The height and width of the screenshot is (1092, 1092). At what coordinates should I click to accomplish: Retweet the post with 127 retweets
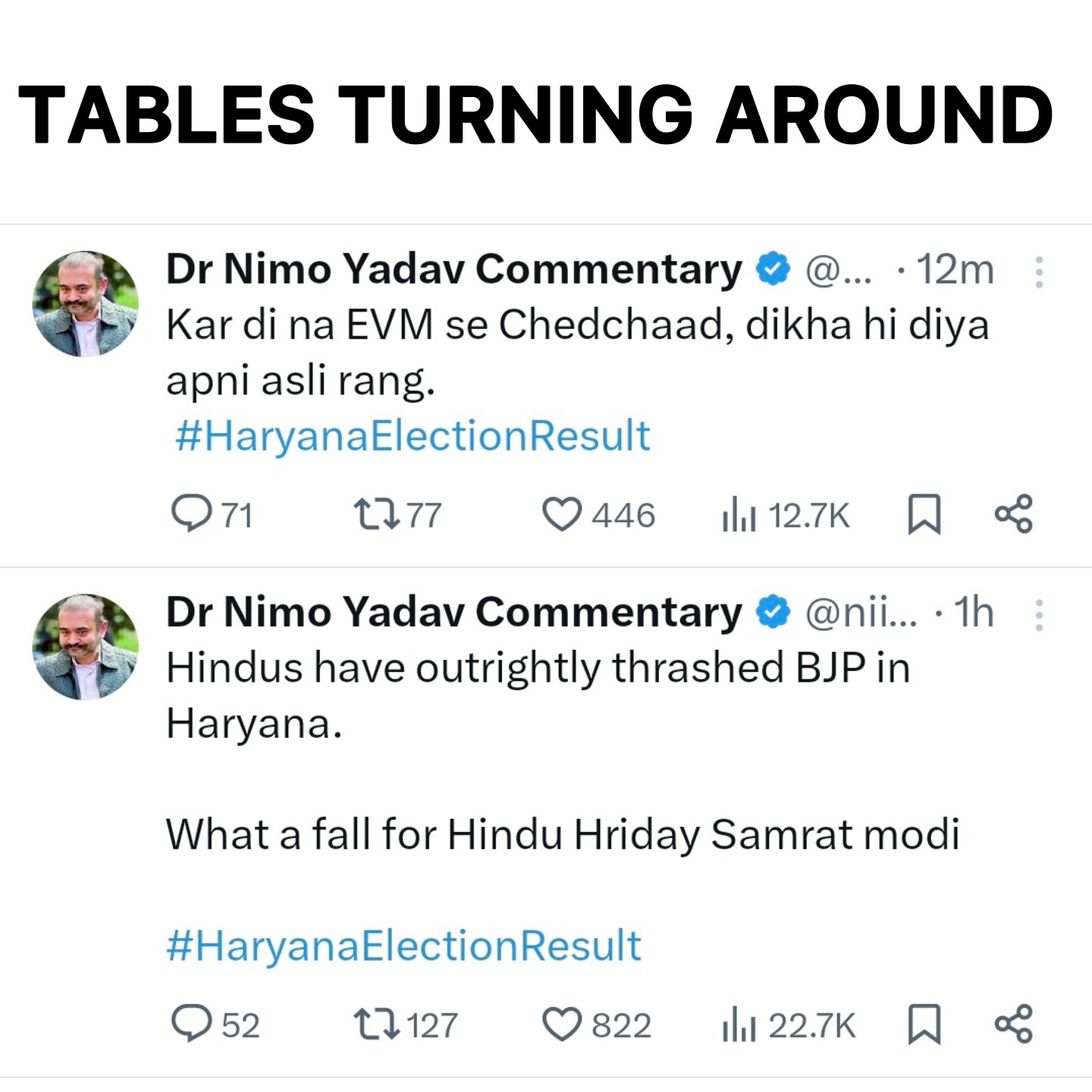pyautogui.click(x=377, y=1024)
